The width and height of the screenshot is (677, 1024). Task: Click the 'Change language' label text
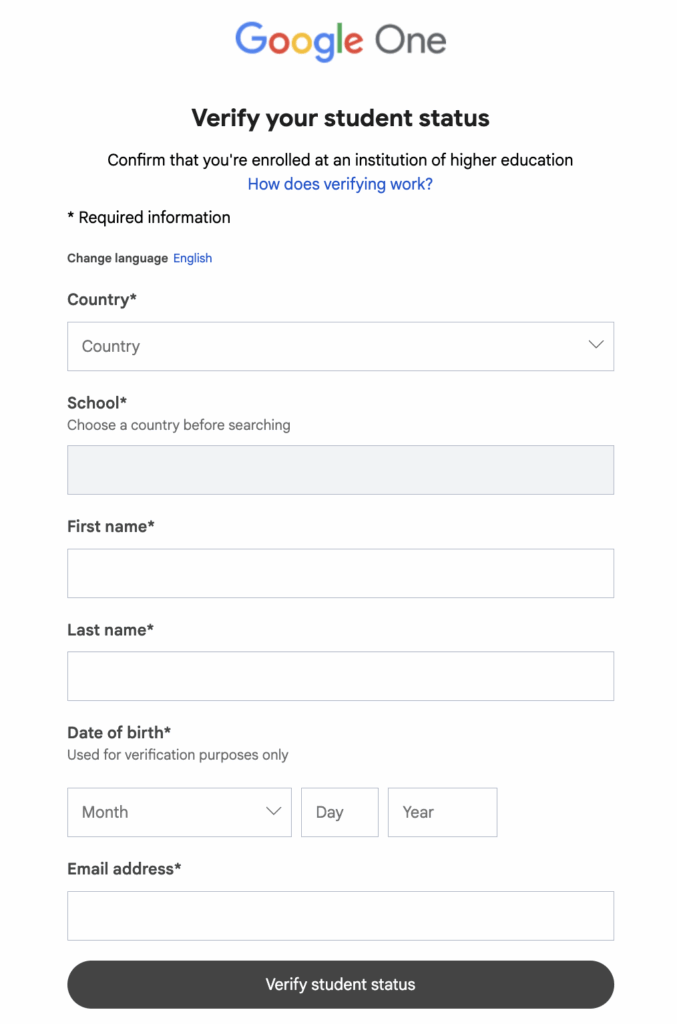pyautogui.click(x=118, y=258)
